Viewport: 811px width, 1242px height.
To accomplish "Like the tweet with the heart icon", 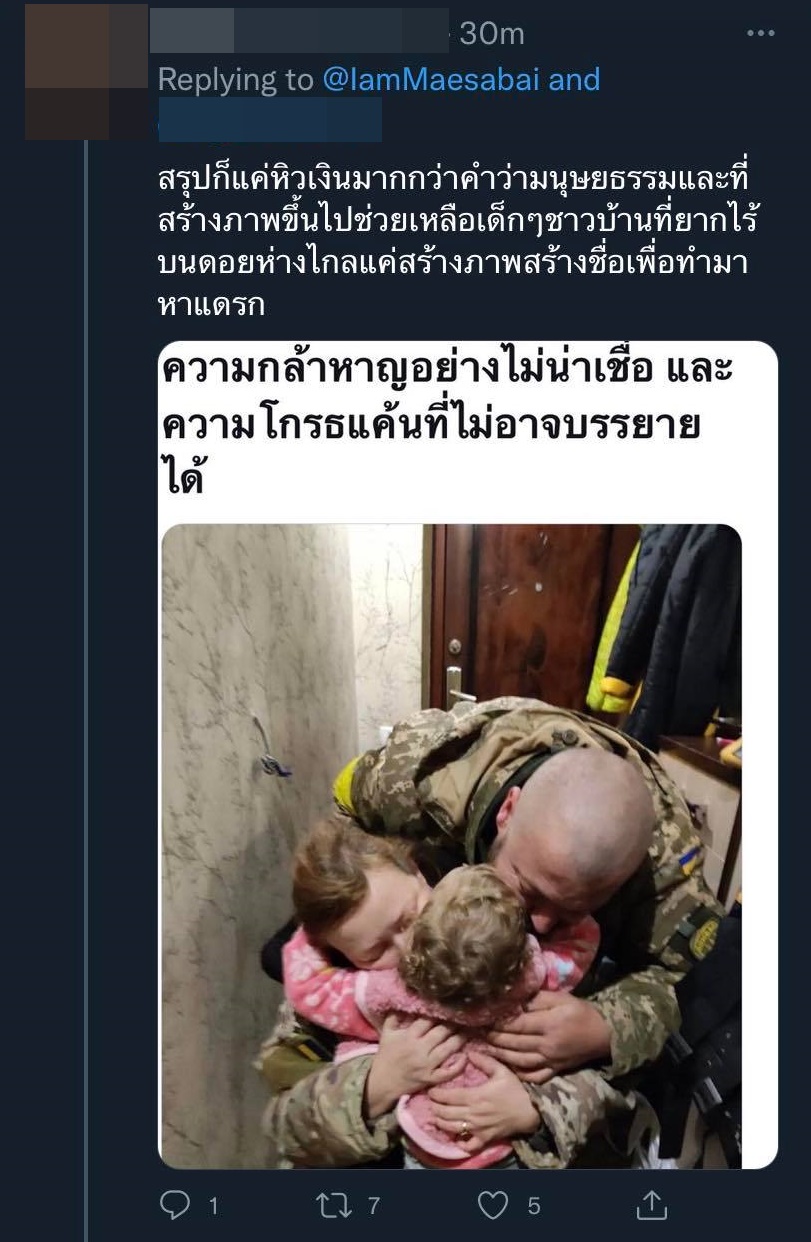I will click(x=493, y=1206).
